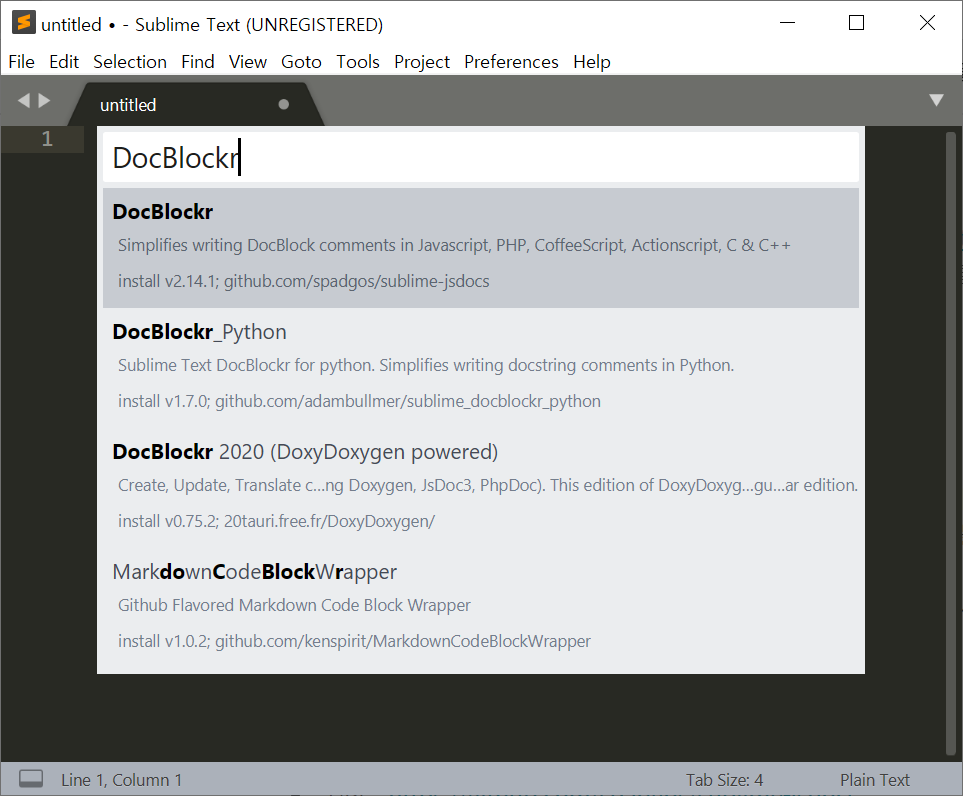The width and height of the screenshot is (963, 796).
Task: Open the tab list dropdown arrow
Action: click(936, 100)
